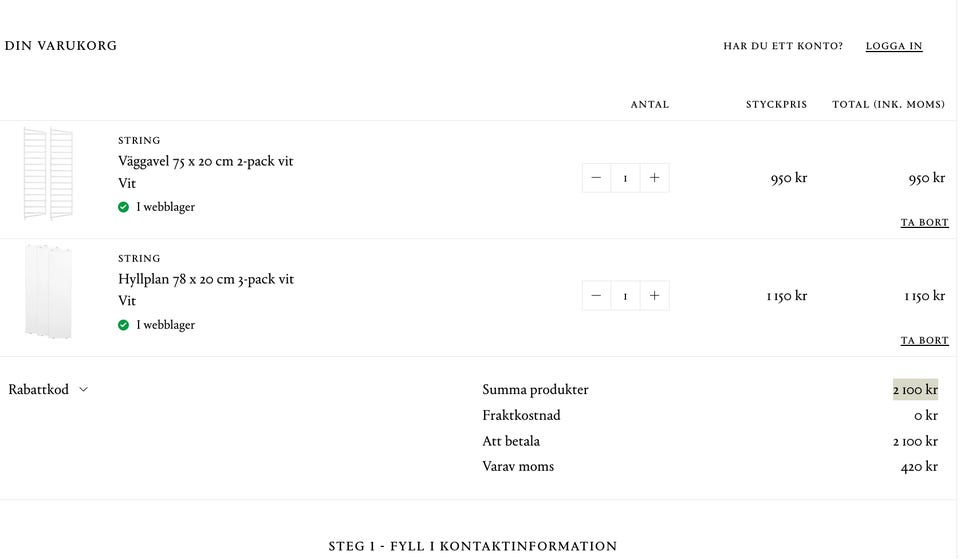Click the Väggavel 75 x 20 cm 2-pack title
The height and width of the screenshot is (559, 960).
click(206, 162)
